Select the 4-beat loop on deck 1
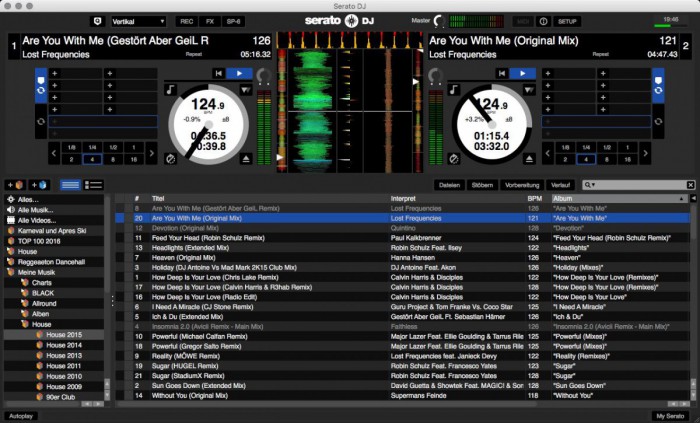The height and width of the screenshot is (423, 700). tap(92, 159)
